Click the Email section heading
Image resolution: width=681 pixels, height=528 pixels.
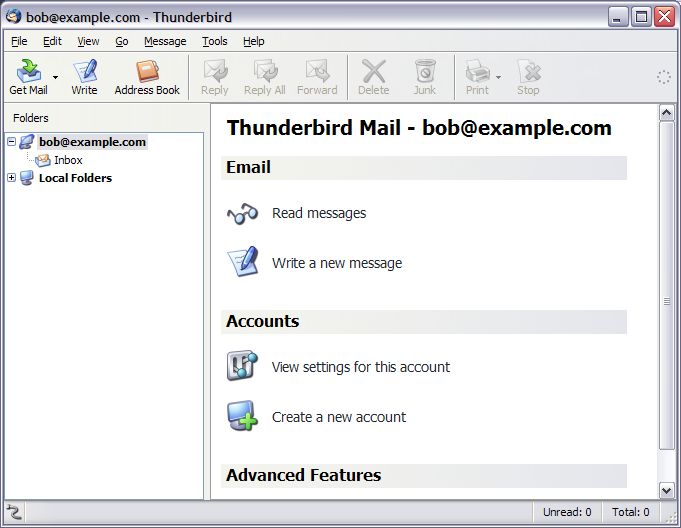point(248,168)
